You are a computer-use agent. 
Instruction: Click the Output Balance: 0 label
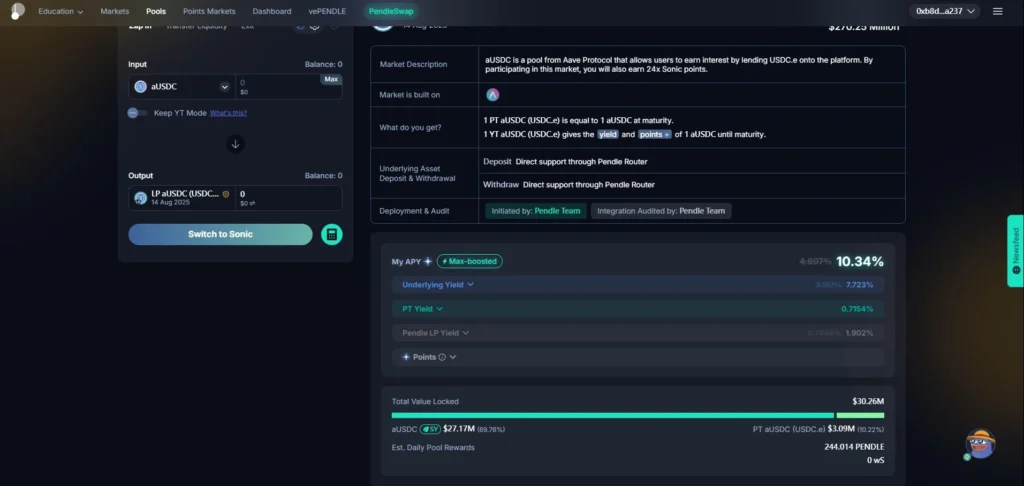point(323,176)
